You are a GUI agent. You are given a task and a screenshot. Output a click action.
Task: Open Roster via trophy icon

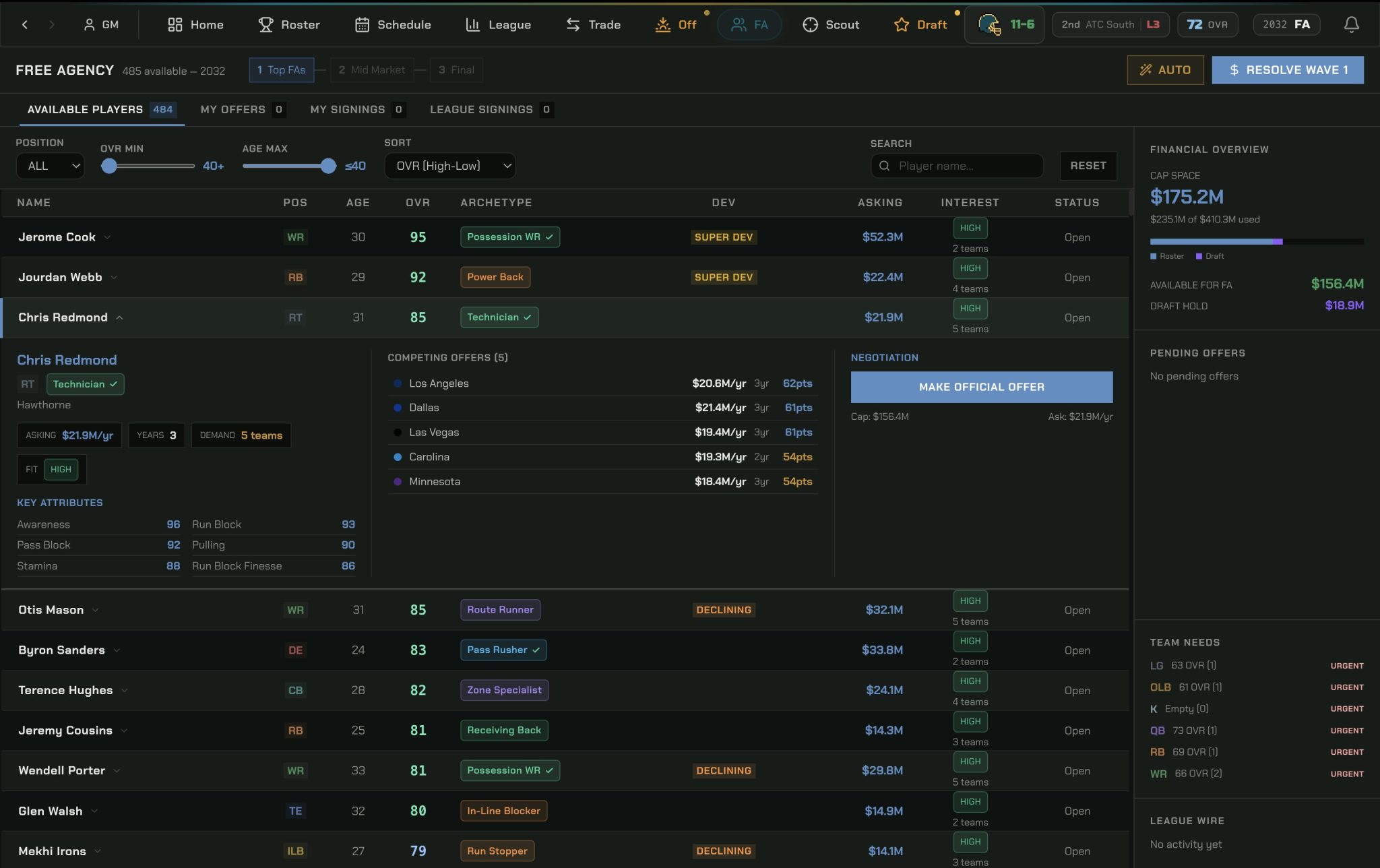tap(265, 25)
